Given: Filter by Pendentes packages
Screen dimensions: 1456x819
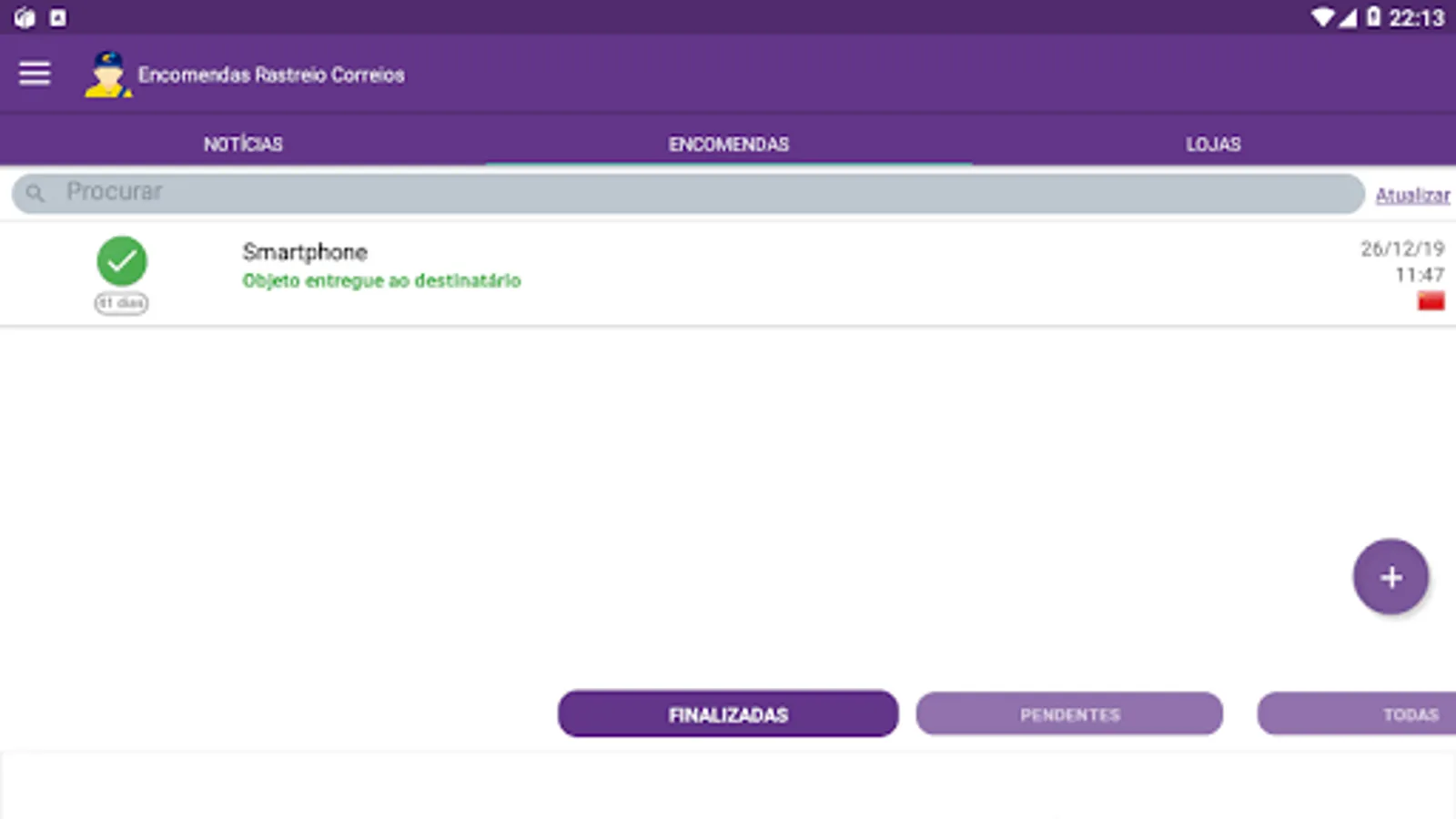Looking at the screenshot, I should (x=1069, y=714).
